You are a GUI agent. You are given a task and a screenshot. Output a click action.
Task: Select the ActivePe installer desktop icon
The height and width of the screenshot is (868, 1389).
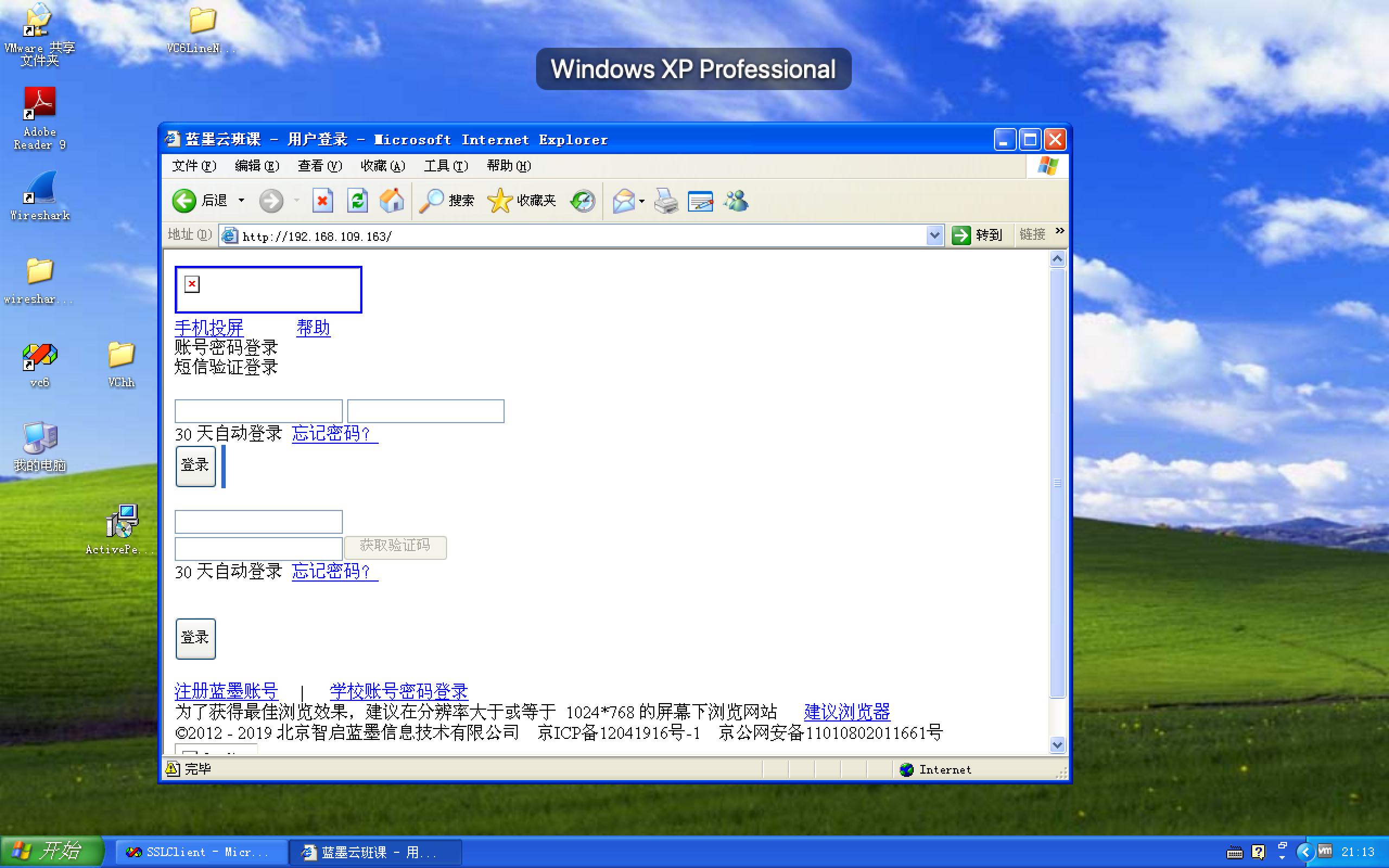[x=120, y=529]
